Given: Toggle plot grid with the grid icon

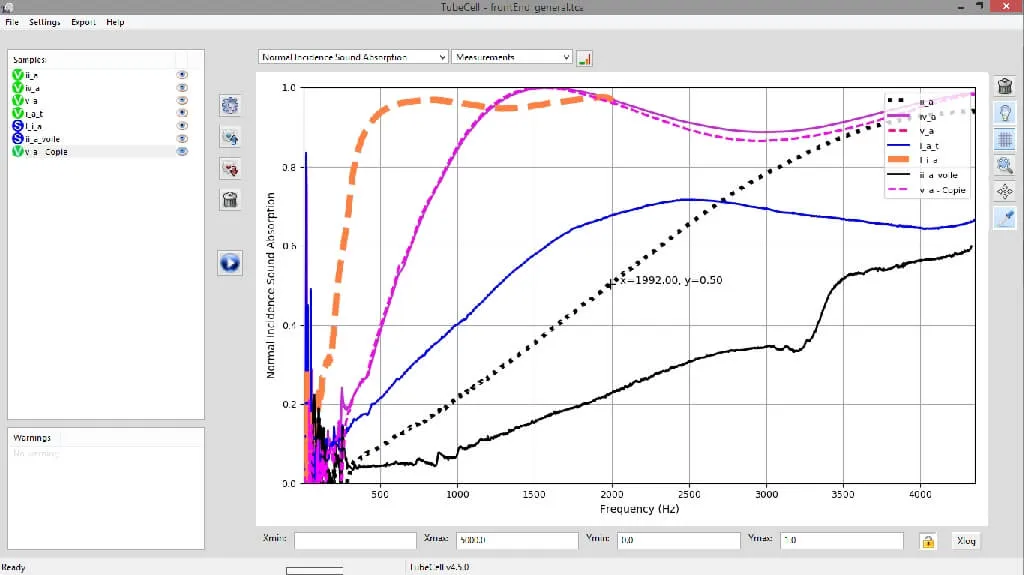Looking at the screenshot, I should coord(1005,139).
